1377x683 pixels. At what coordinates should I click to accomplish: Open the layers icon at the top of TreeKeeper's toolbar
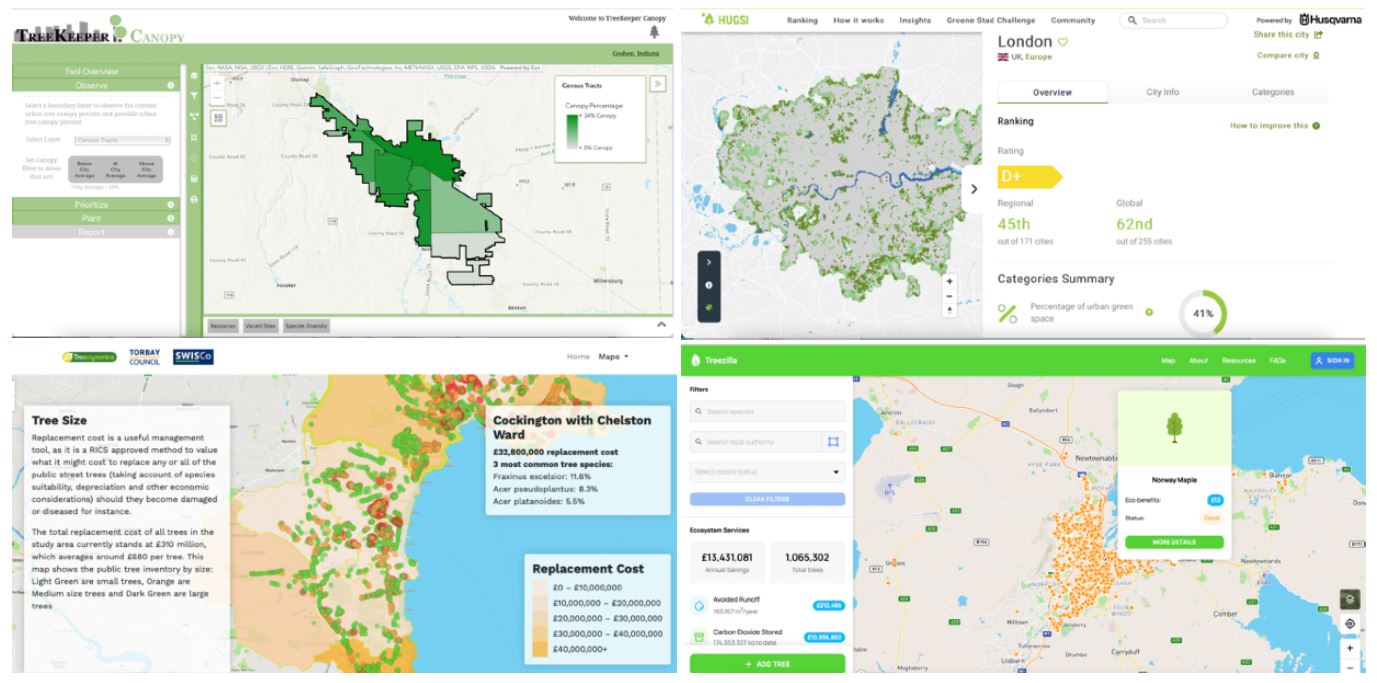coord(193,75)
